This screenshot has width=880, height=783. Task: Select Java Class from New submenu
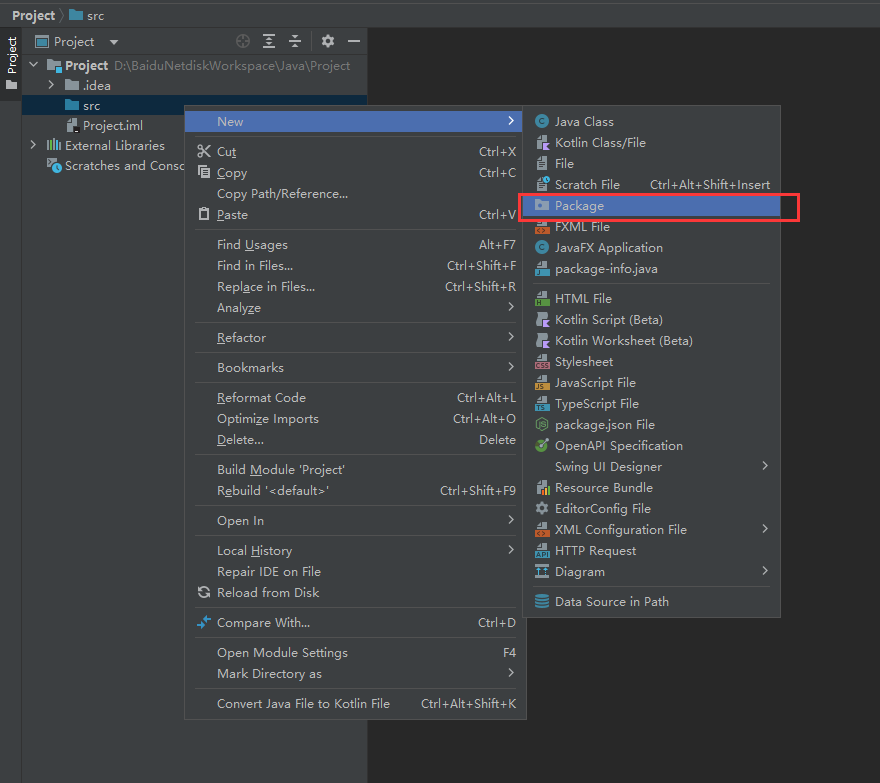(x=584, y=121)
